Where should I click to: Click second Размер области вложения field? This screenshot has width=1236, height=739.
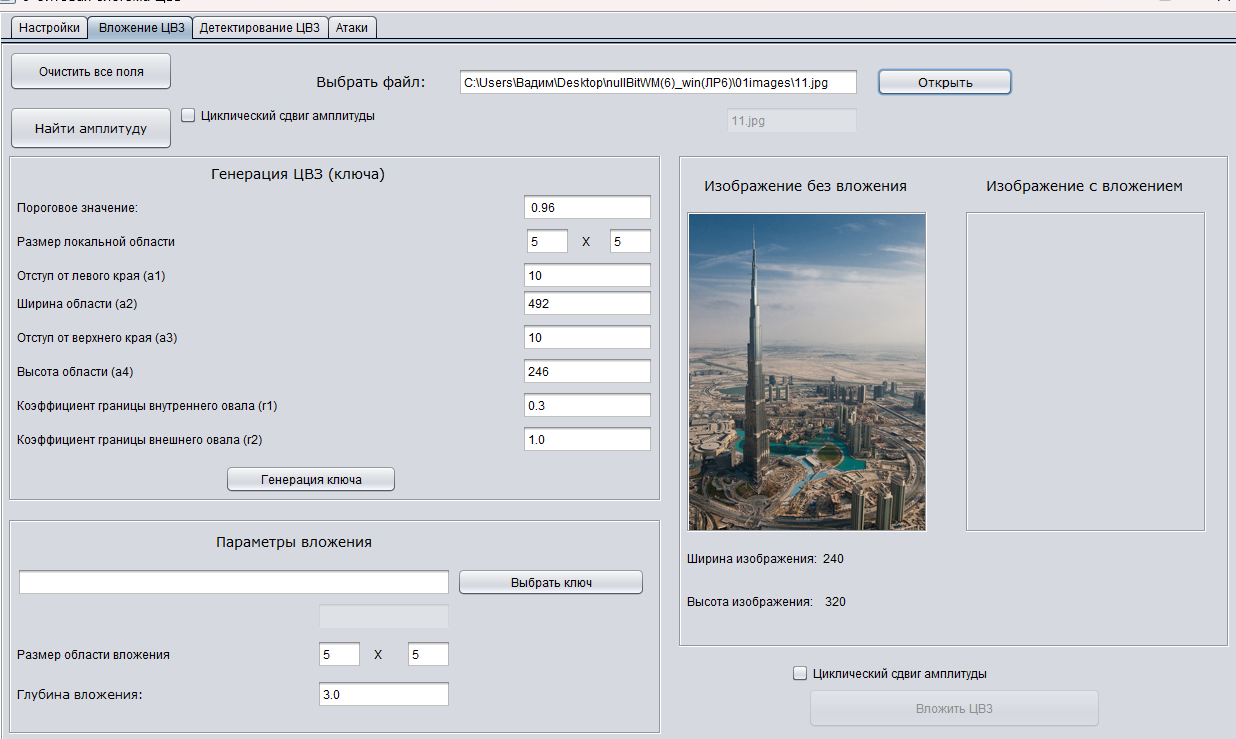click(428, 654)
